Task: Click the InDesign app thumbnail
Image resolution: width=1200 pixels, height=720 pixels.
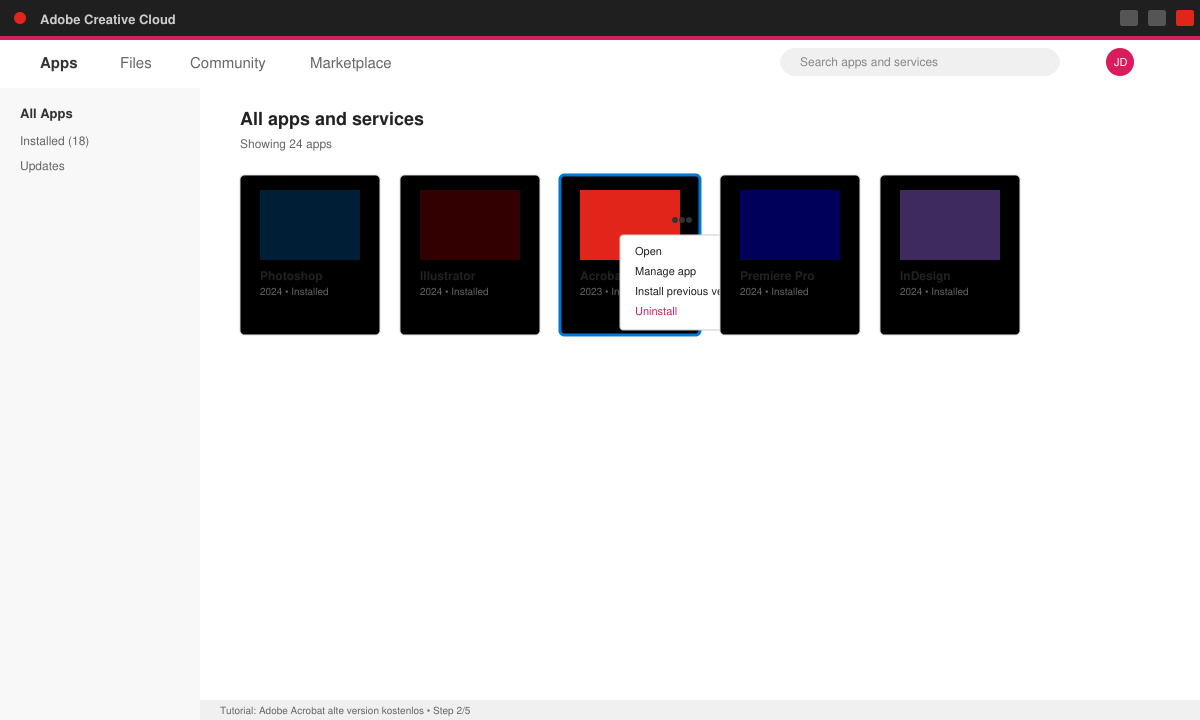Action: point(950,225)
